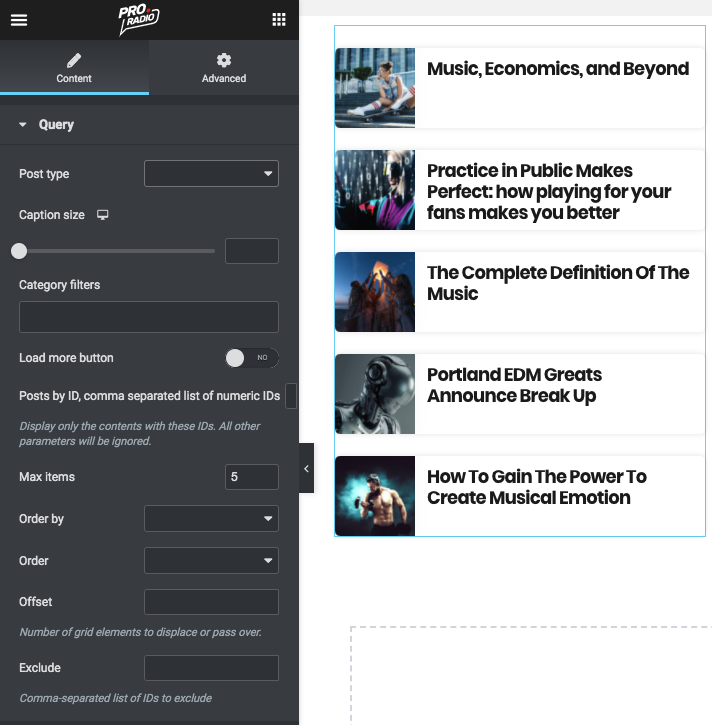Toggle the Load more button switch
Viewport: 712px width, 725px height.
pyautogui.click(x=252, y=358)
